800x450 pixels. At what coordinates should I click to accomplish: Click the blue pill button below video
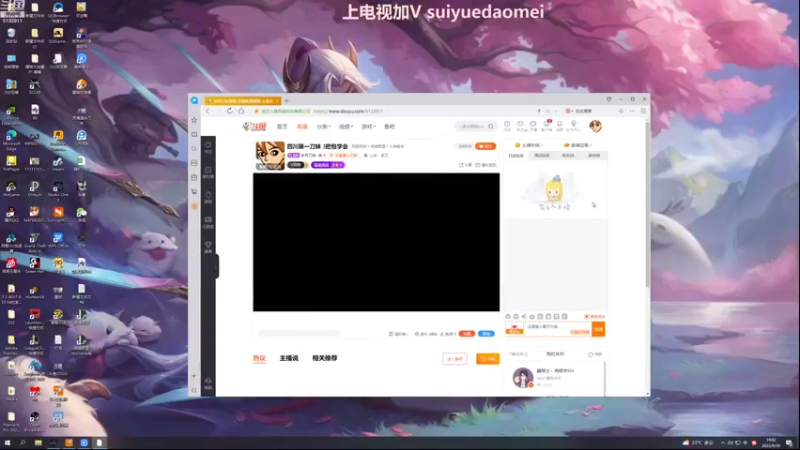click(x=486, y=334)
